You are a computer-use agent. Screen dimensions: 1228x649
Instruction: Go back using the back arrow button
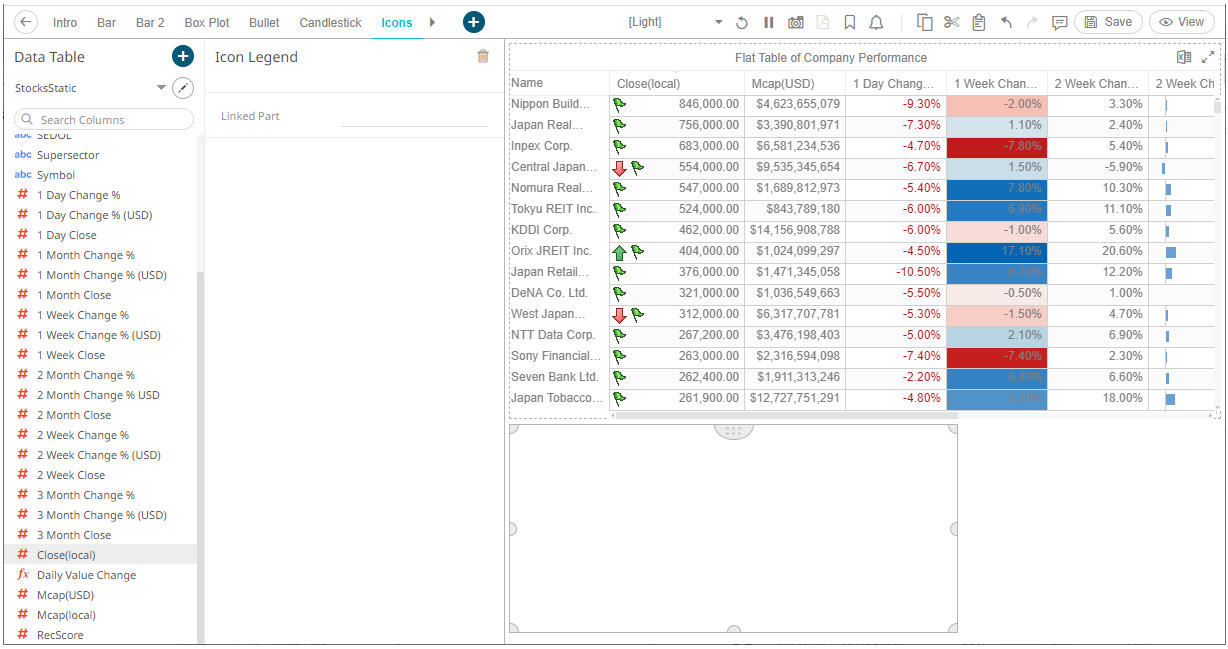tap(26, 22)
